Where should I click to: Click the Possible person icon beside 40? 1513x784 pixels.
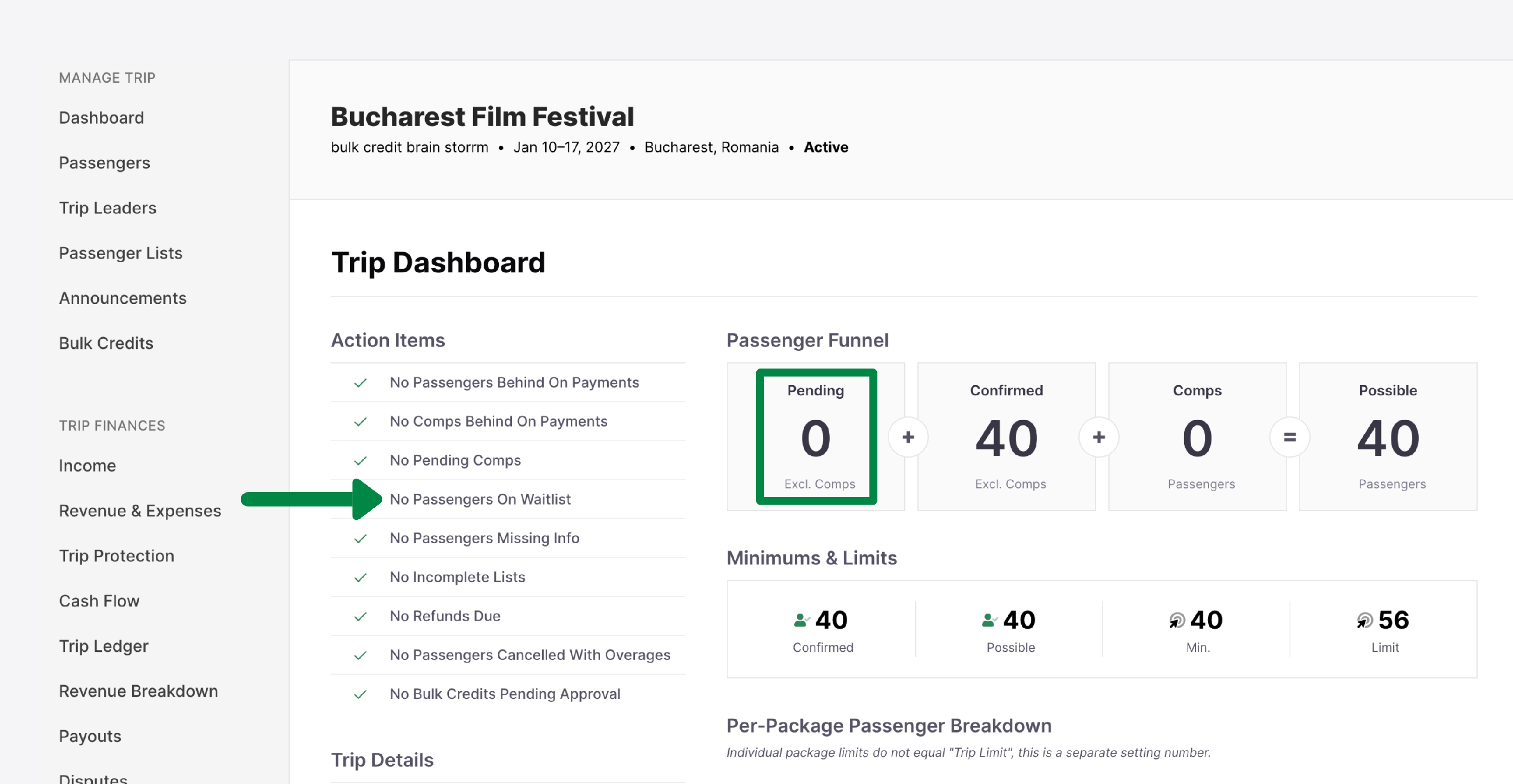click(x=988, y=620)
